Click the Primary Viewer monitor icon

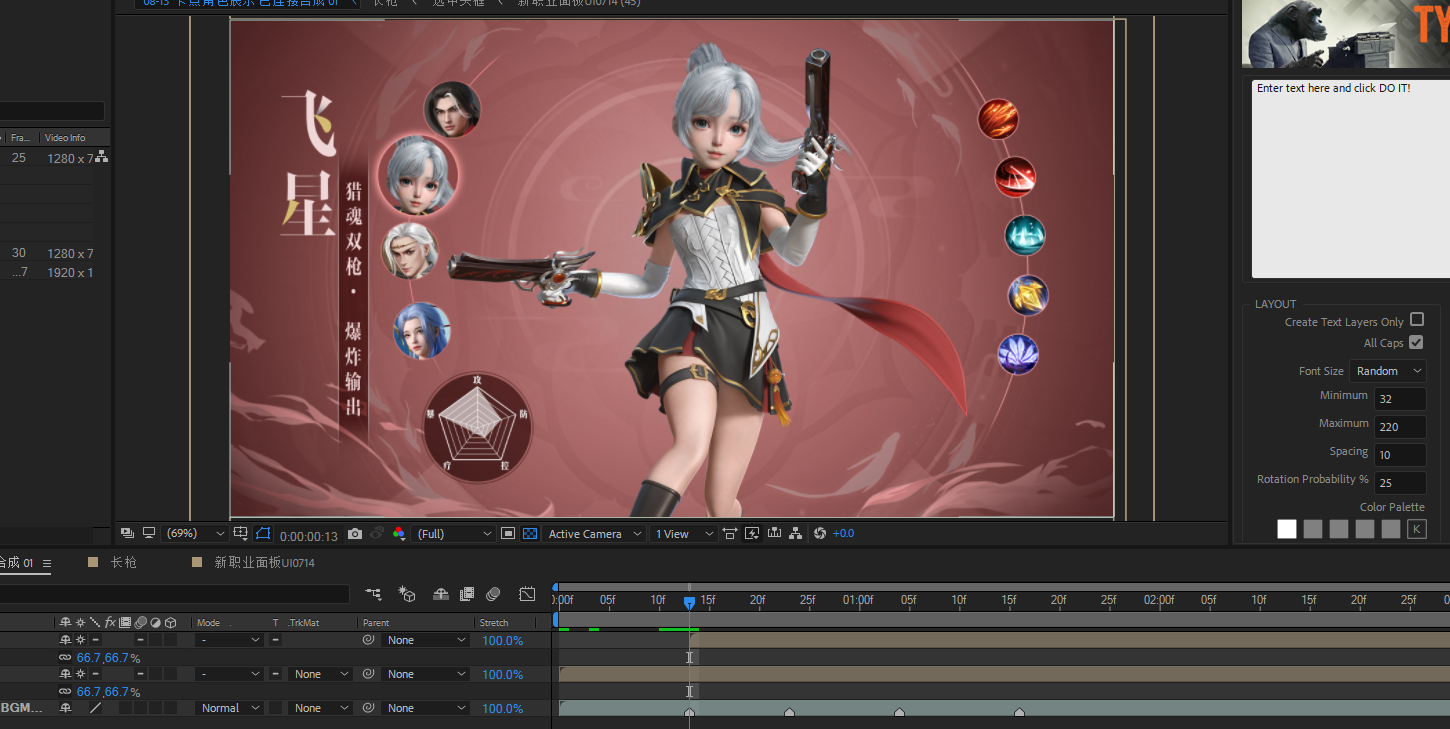pyautogui.click(x=149, y=533)
